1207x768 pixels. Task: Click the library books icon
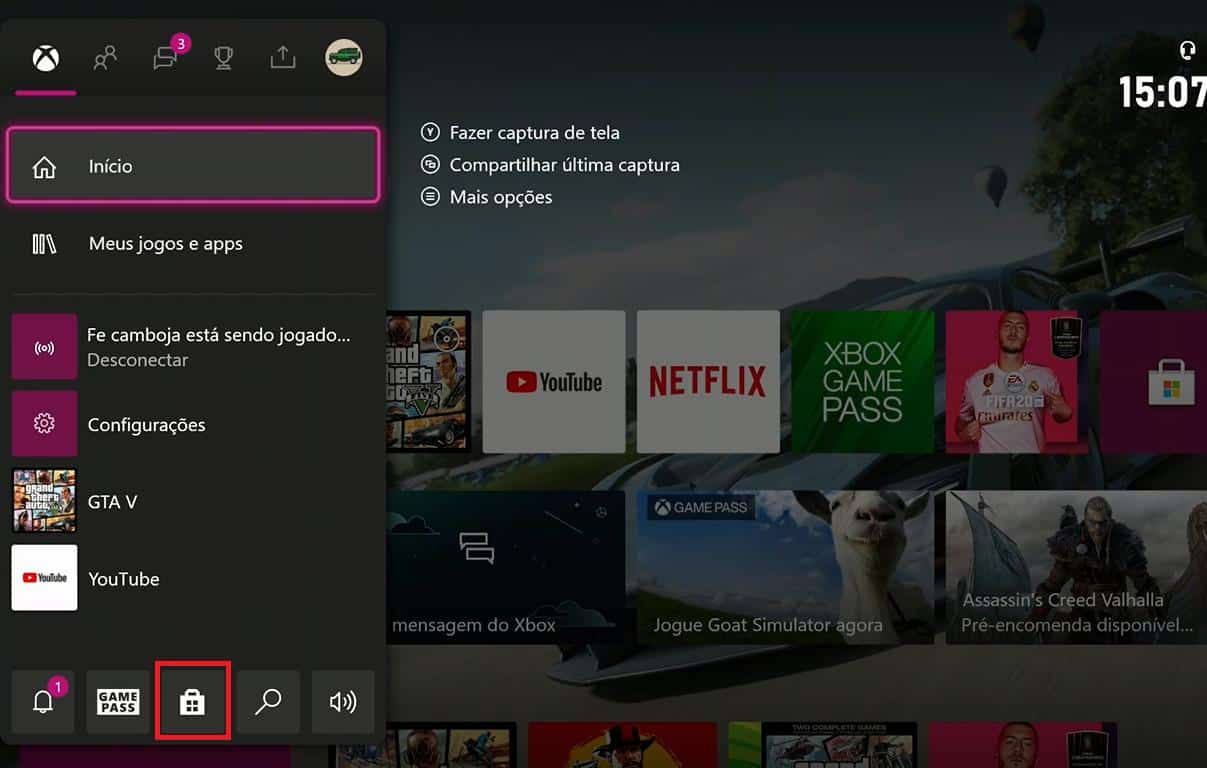[44, 244]
